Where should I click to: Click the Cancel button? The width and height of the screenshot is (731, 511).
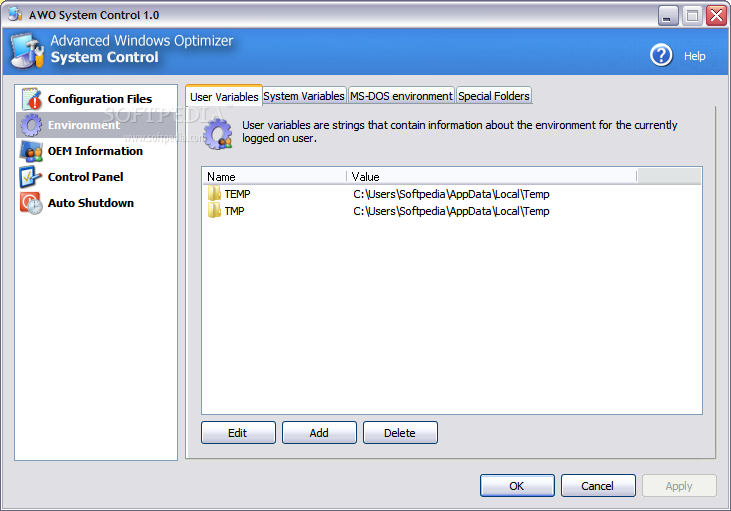click(598, 486)
